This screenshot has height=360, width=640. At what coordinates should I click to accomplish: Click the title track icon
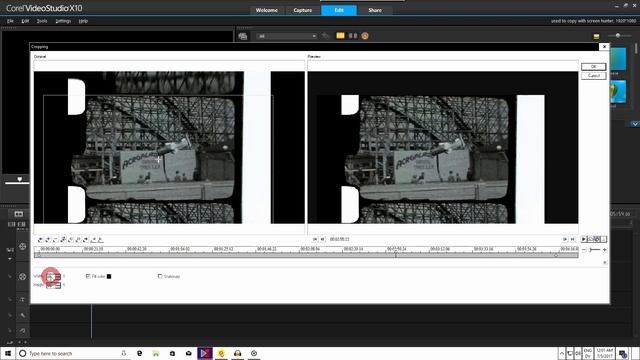[x=22, y=299]
